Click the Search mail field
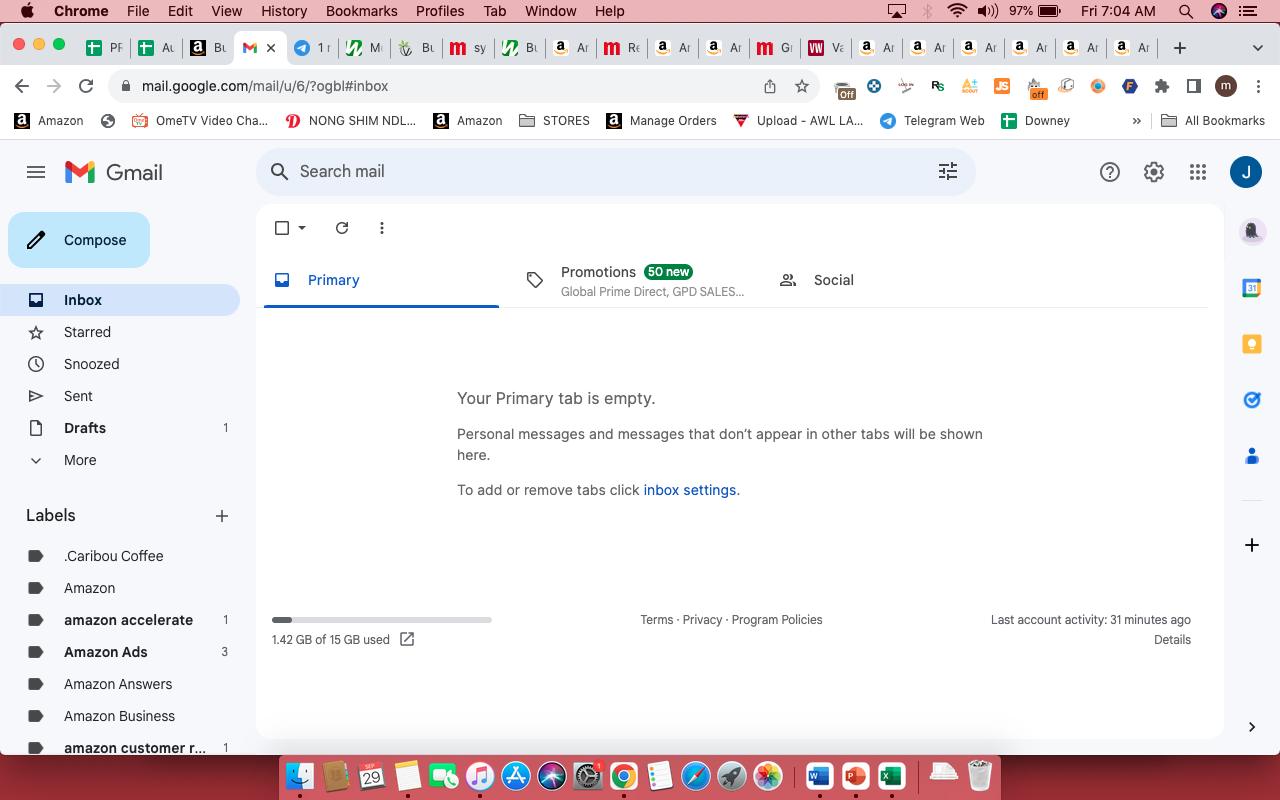Screen dimensions: 1280x800 pos(615,171)
